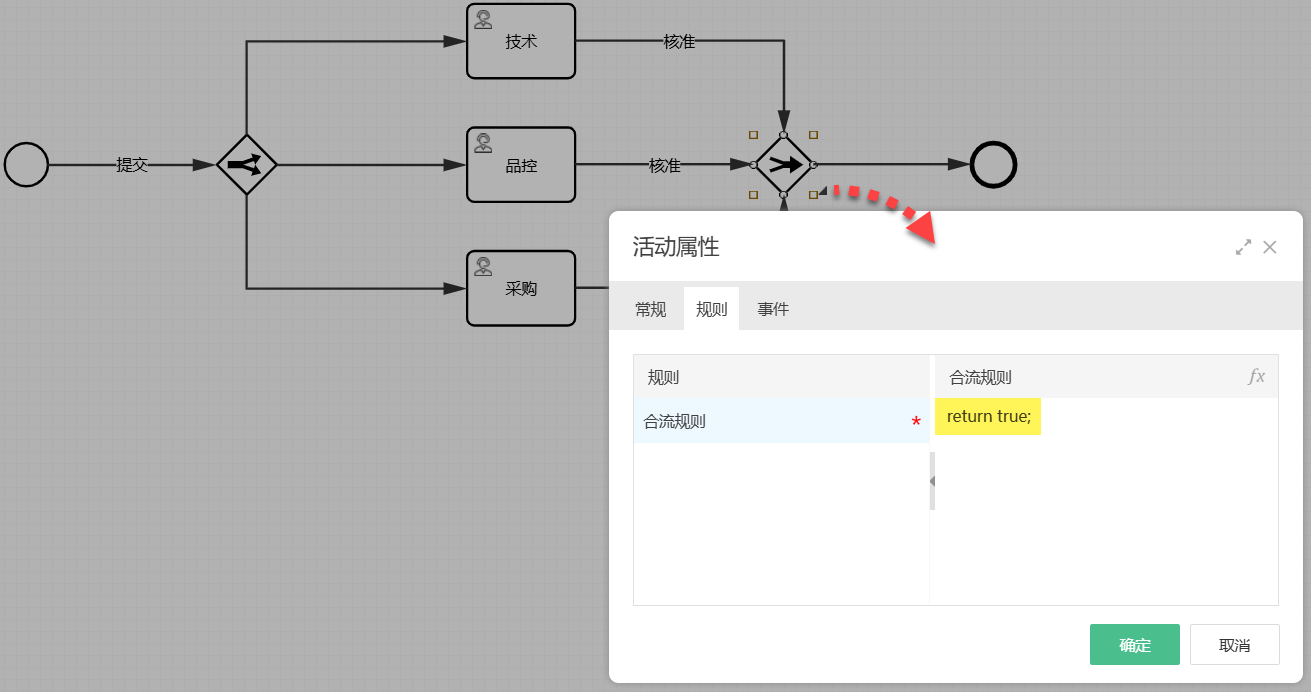Switch to the 常规 tab
This screenshot has width=1311, height=692.
tap(650, 309)
